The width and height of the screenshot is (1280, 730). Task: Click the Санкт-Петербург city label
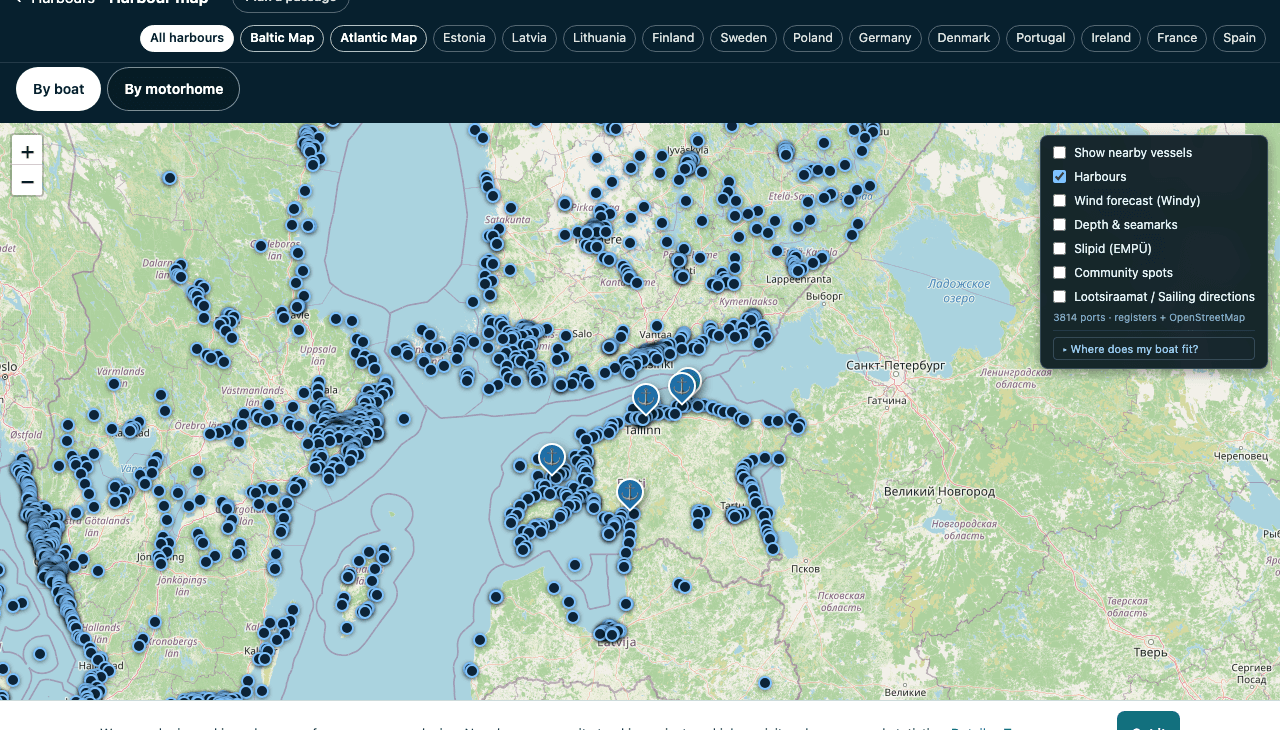pyautogui.click(x=896, y=366)
